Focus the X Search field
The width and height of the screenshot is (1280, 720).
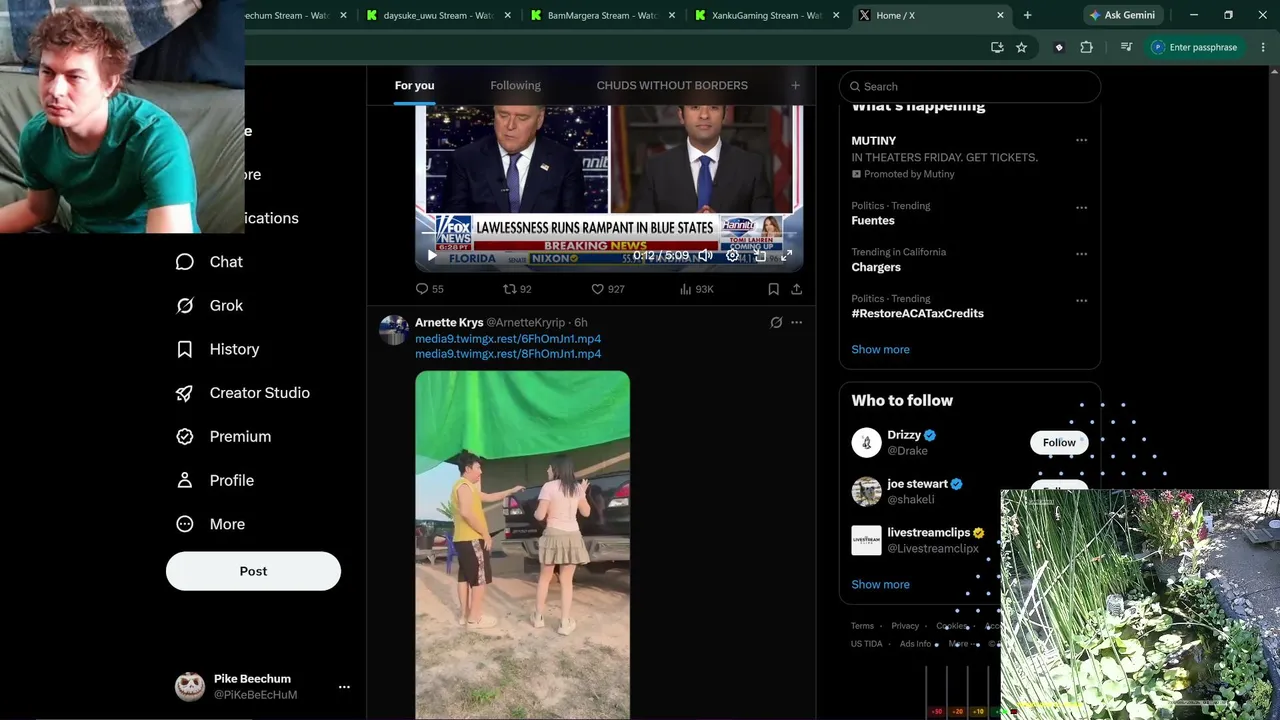coord(970,87)
